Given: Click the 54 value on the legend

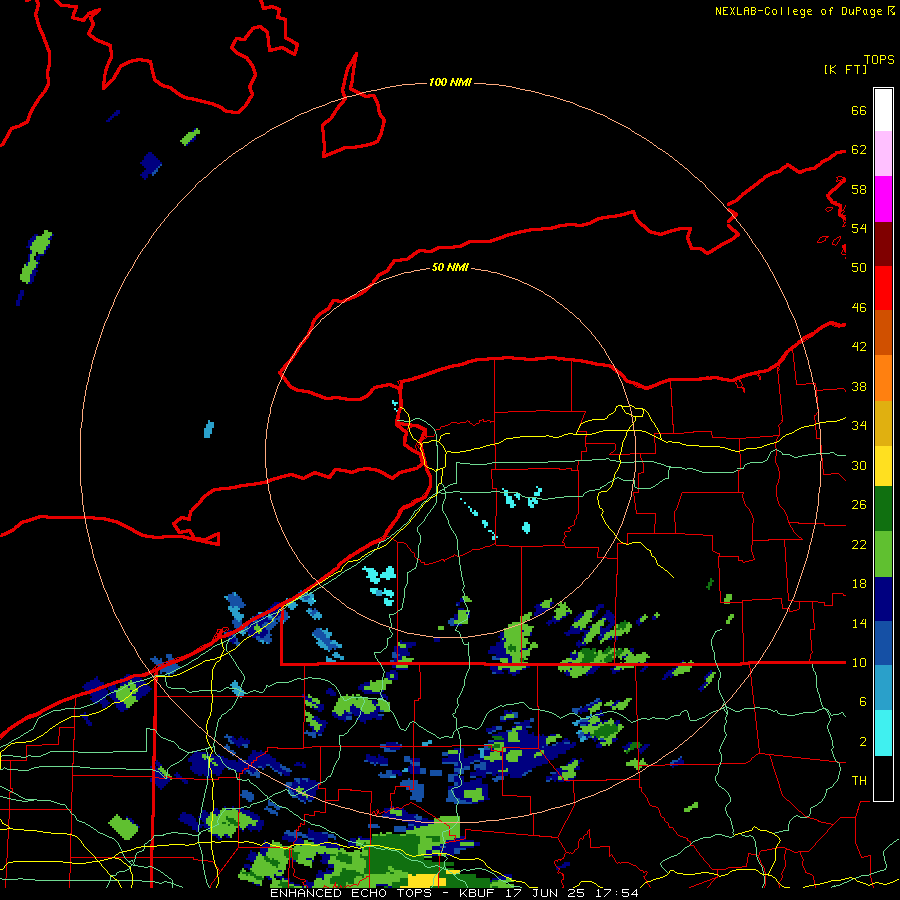Looking at the screenshot, I should (x=859, y=228).
